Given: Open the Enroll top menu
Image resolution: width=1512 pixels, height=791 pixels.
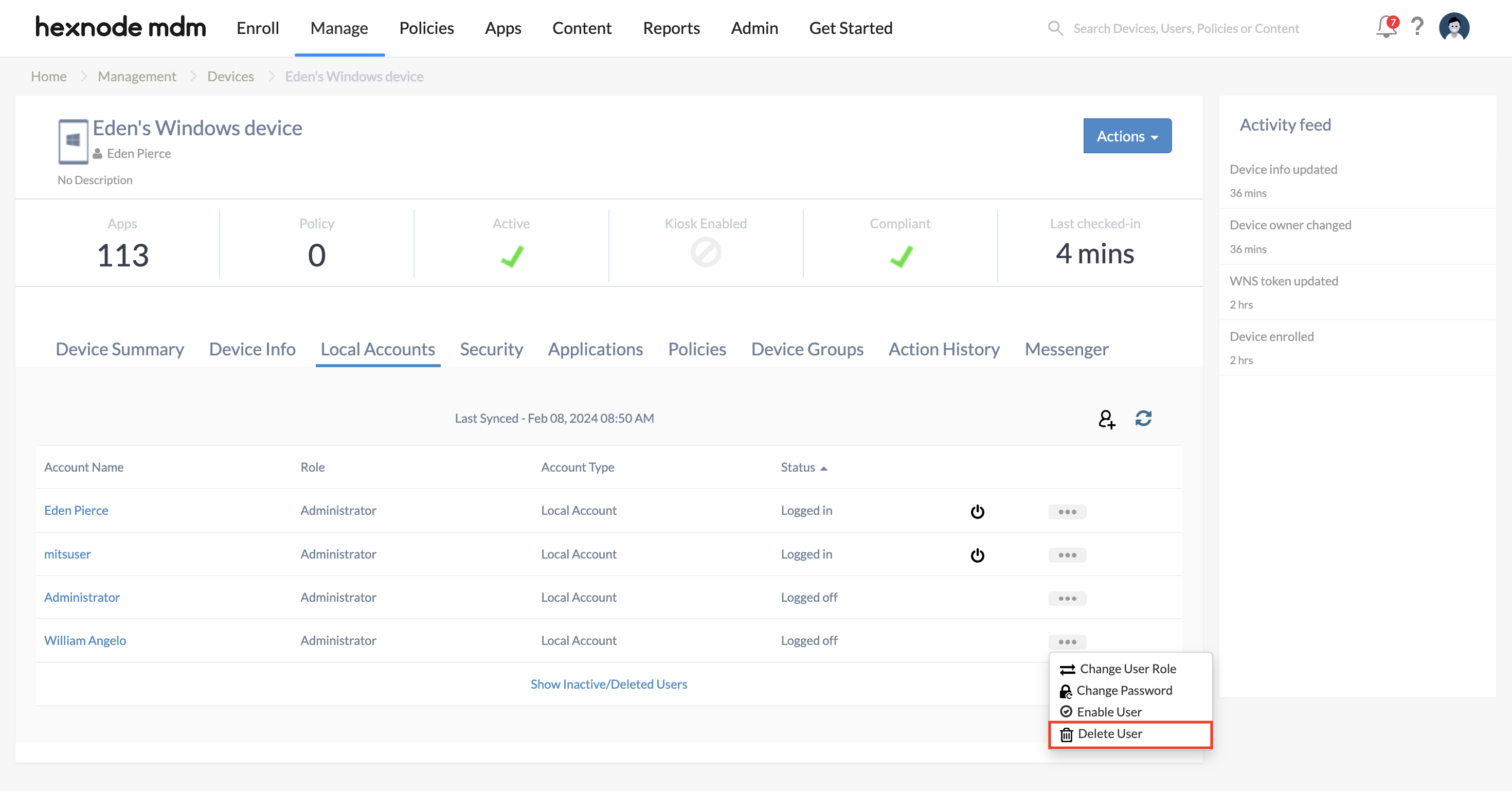Looking at the screenshot, I should tap(258, 28).
